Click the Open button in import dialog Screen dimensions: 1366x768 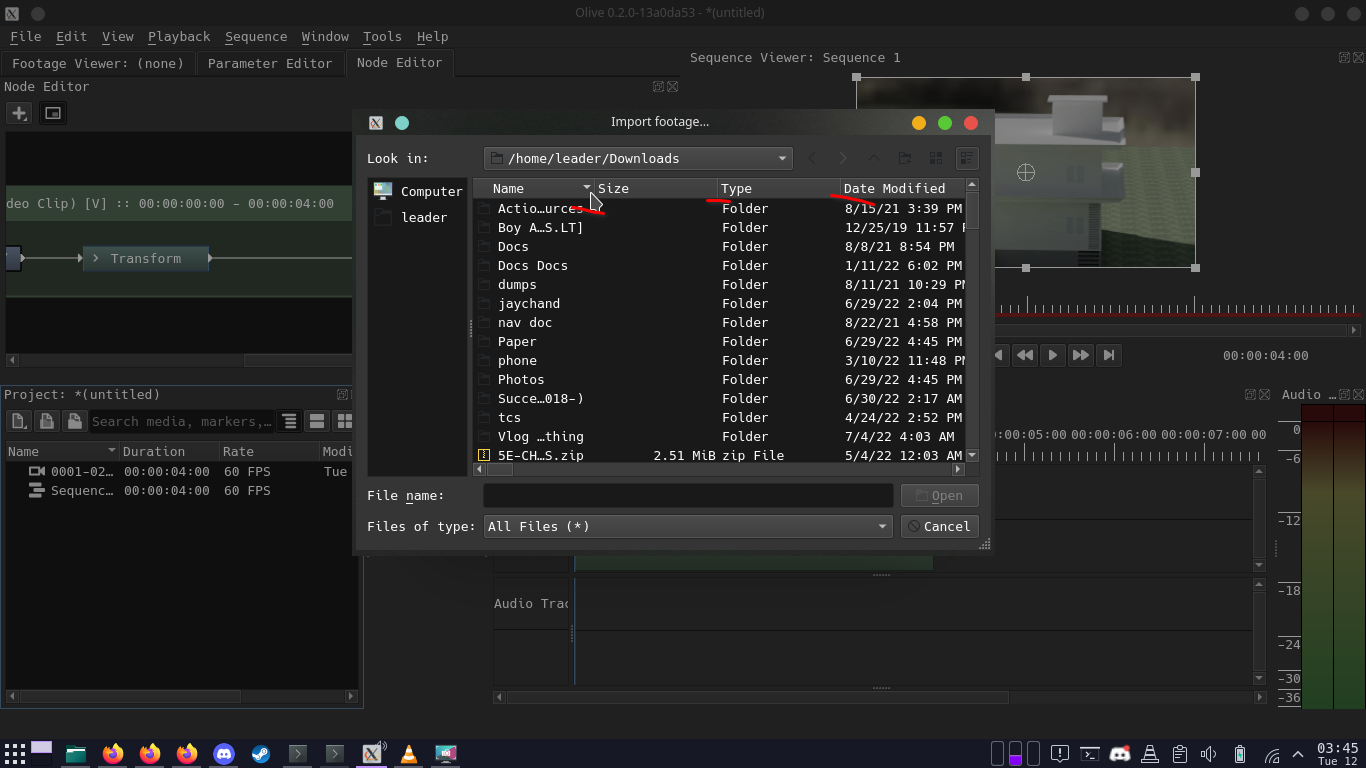coord(939,495)
